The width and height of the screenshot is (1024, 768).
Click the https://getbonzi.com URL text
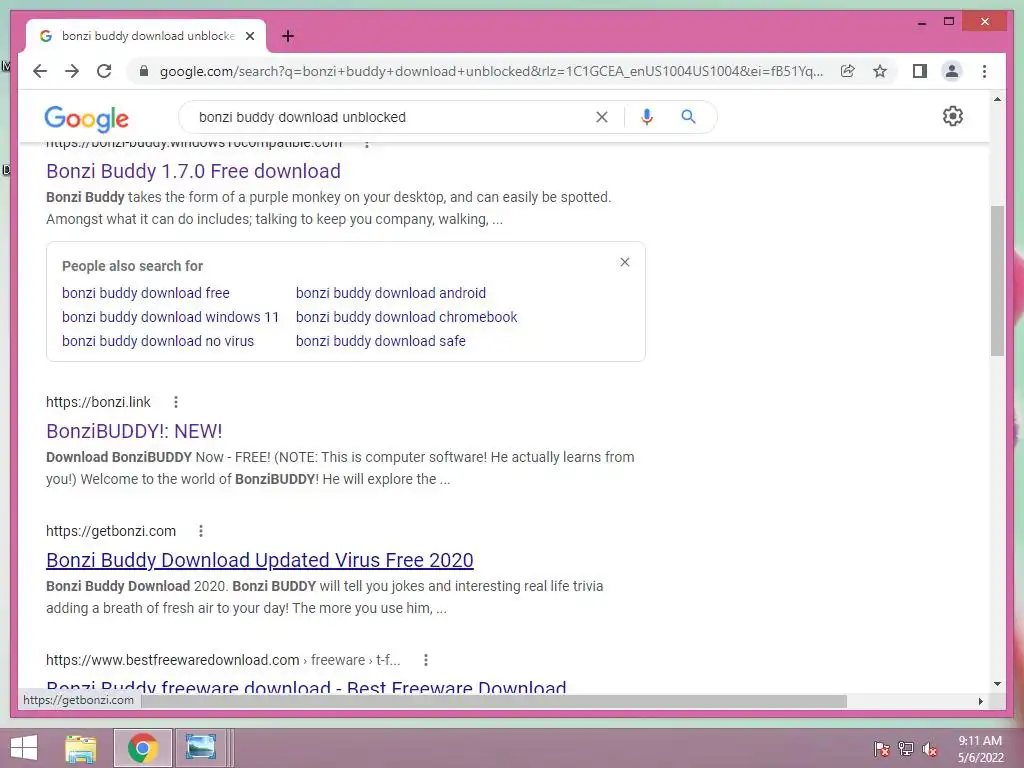[x=111, y=531]
